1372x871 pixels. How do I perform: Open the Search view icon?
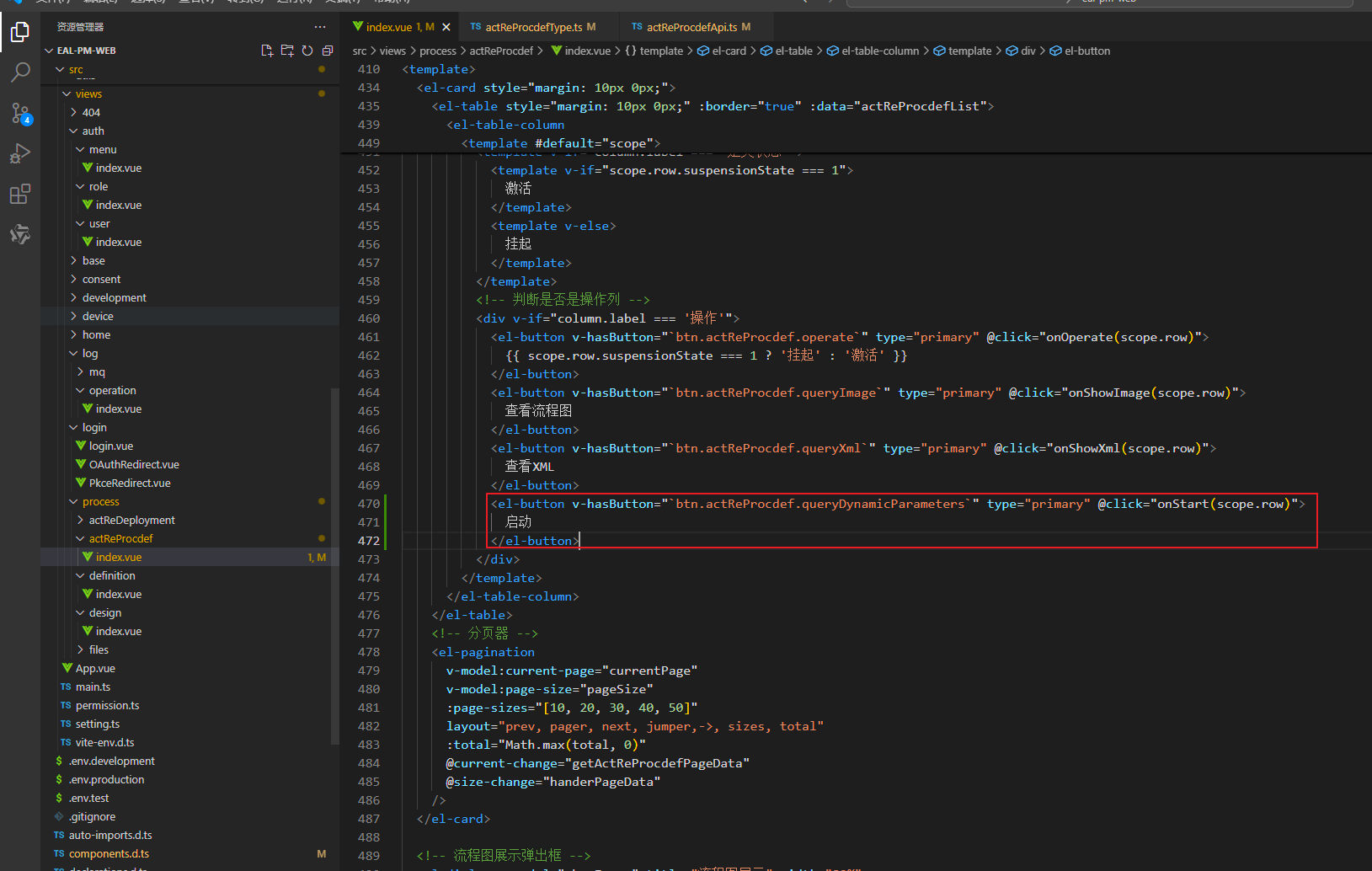point(20,72)
